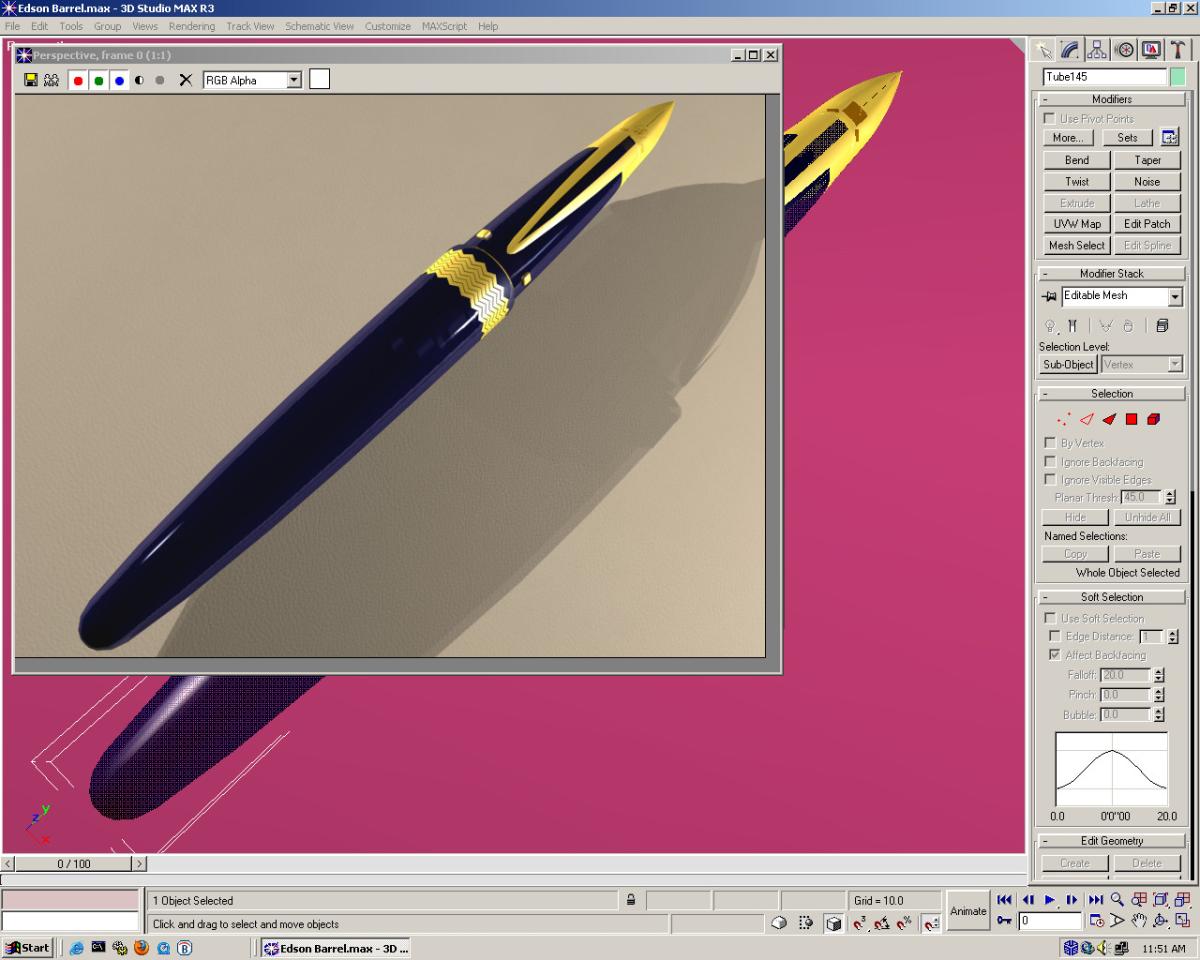Image resolution: width=1200 pixels, height=960 pixels.
Task: Click the pin stack icon
Action: click(x=1049, y=297)
